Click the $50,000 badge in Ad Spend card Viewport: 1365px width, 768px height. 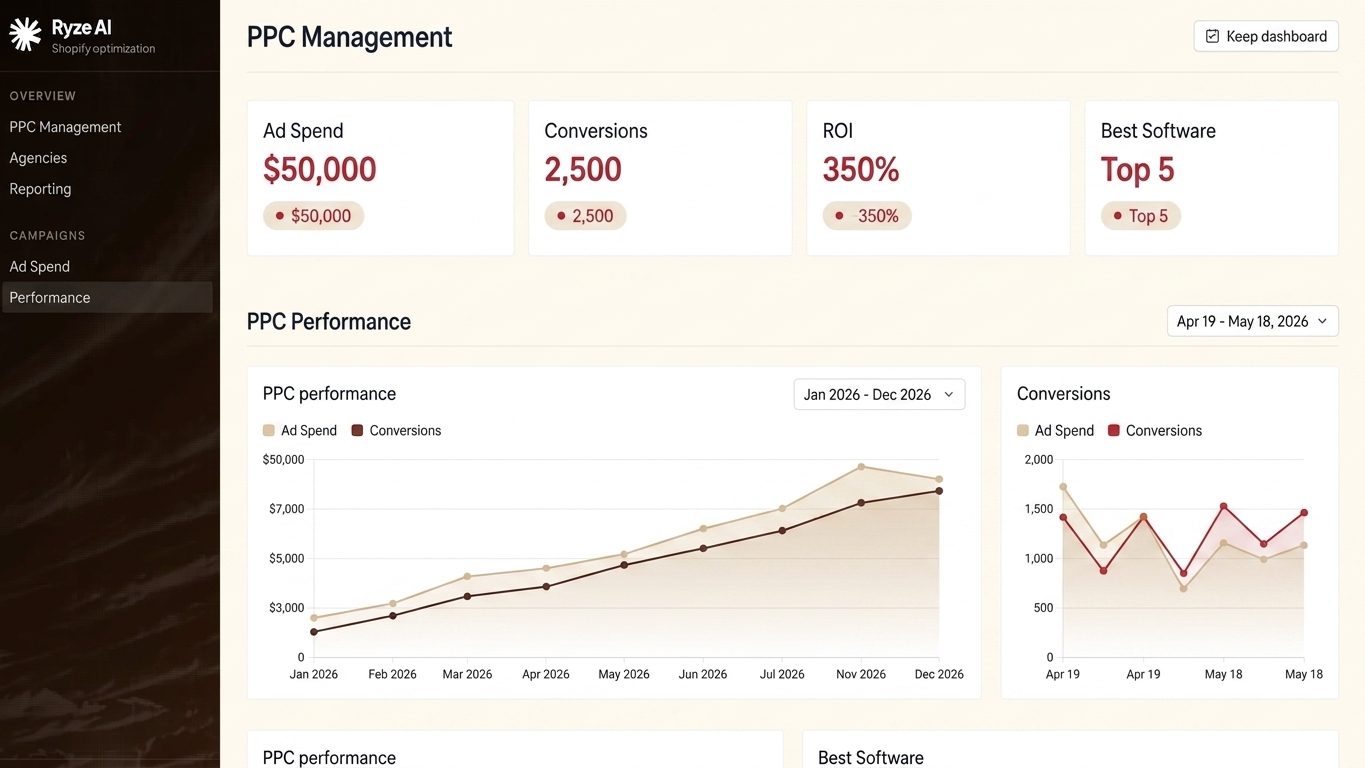point(313,216)
